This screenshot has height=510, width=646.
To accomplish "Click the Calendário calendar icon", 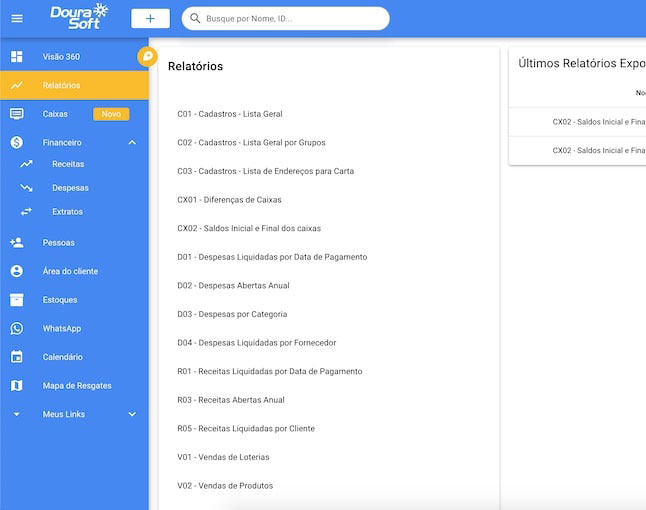I will point(17,357).
